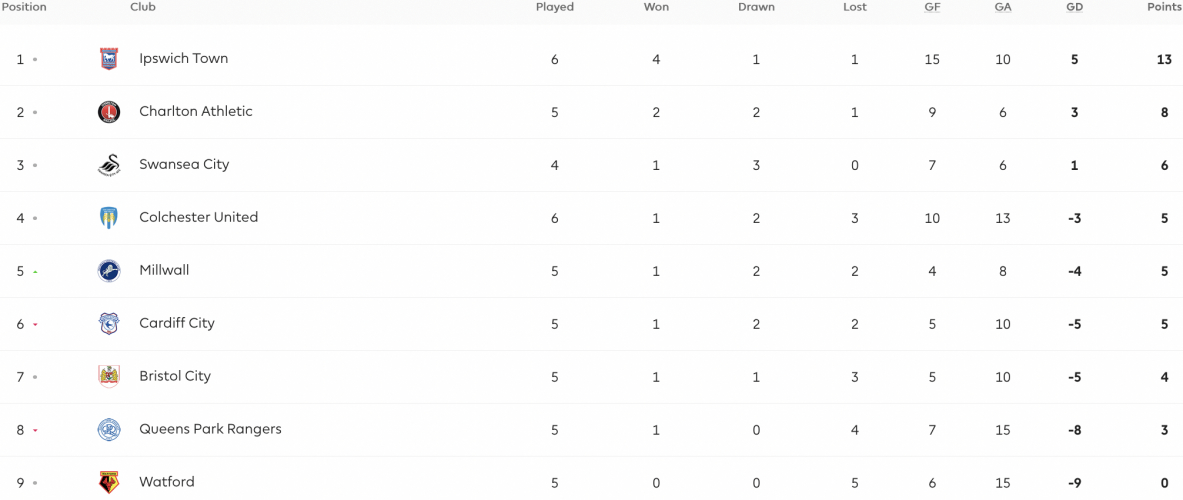
Task: Open the Watford club crest
Action: (109, 483)
